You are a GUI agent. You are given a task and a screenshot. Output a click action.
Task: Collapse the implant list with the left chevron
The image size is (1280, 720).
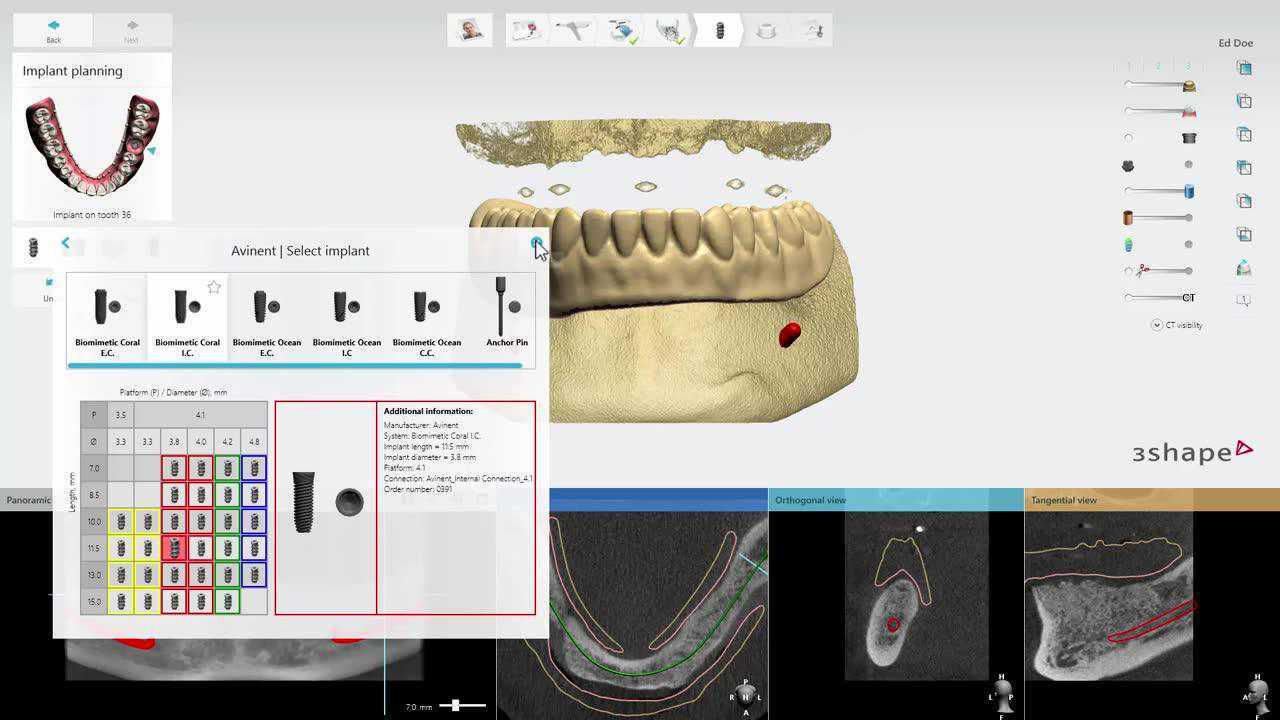tap(66, 243)
